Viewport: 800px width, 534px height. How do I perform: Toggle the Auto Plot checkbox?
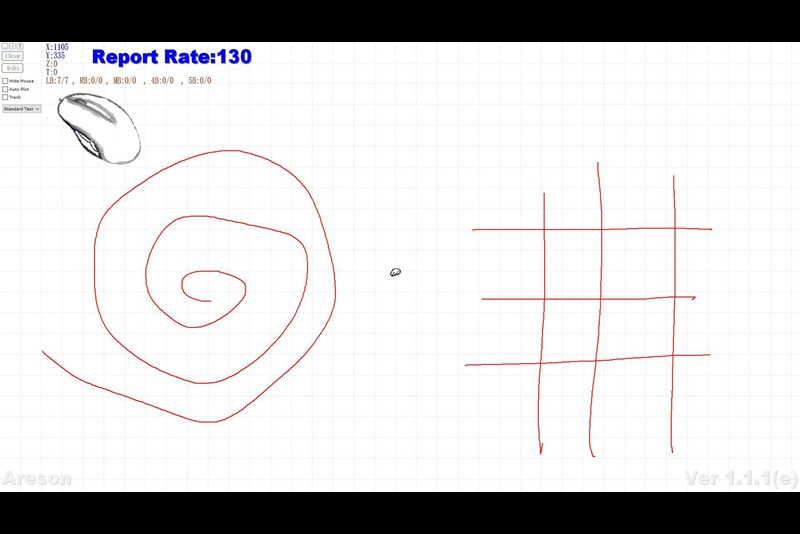[5, 89]
